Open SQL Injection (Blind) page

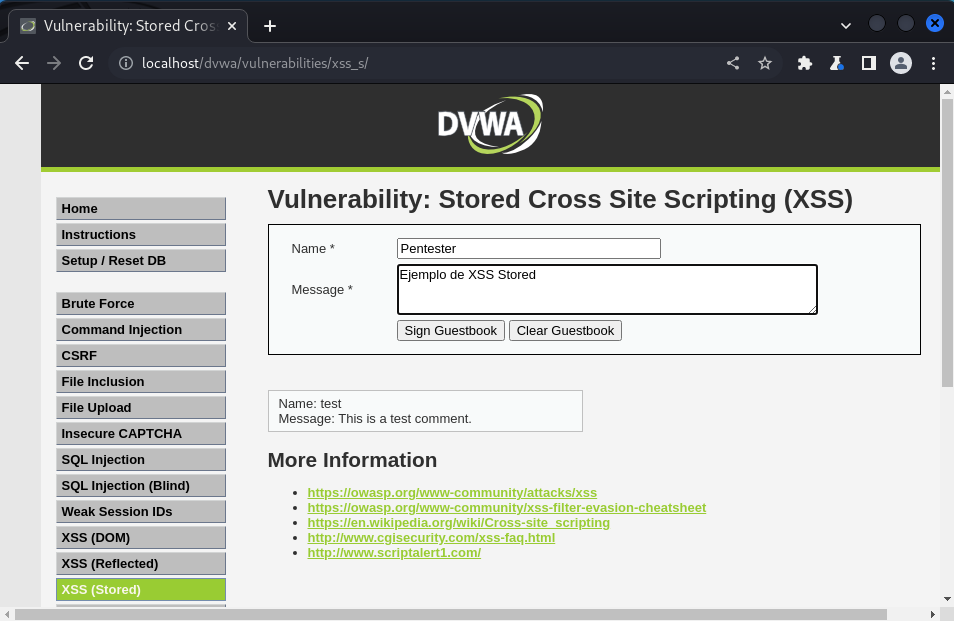(x=141, y=486)
